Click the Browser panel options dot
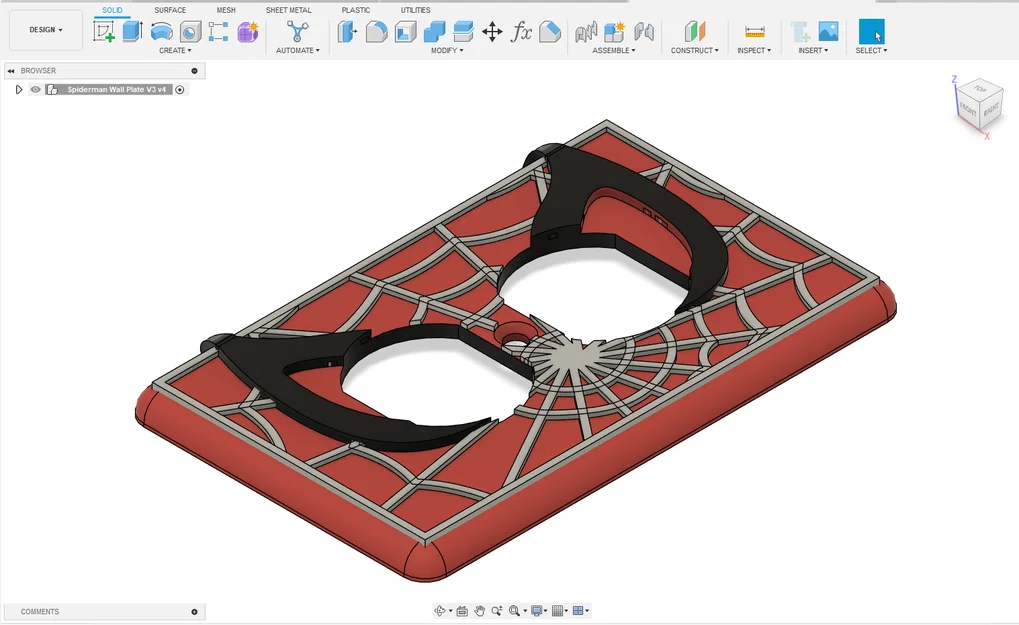 194,71
